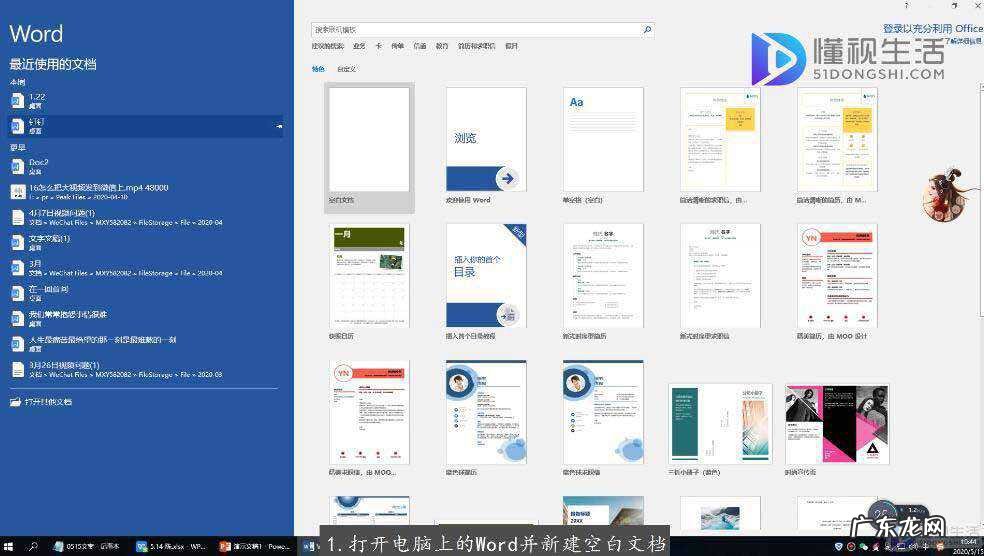Click the arrow icon on 欢迎使用 Word template

point(508,178)
